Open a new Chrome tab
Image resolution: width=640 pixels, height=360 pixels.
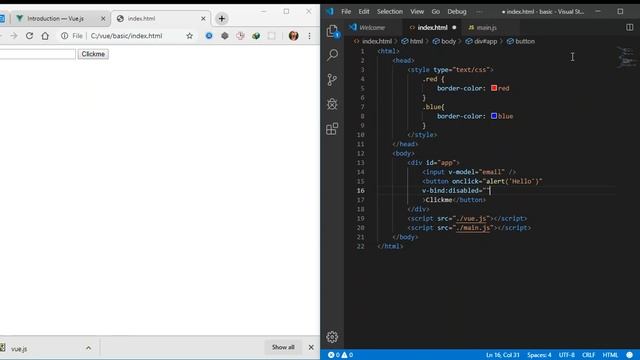[x=222, y=18]
